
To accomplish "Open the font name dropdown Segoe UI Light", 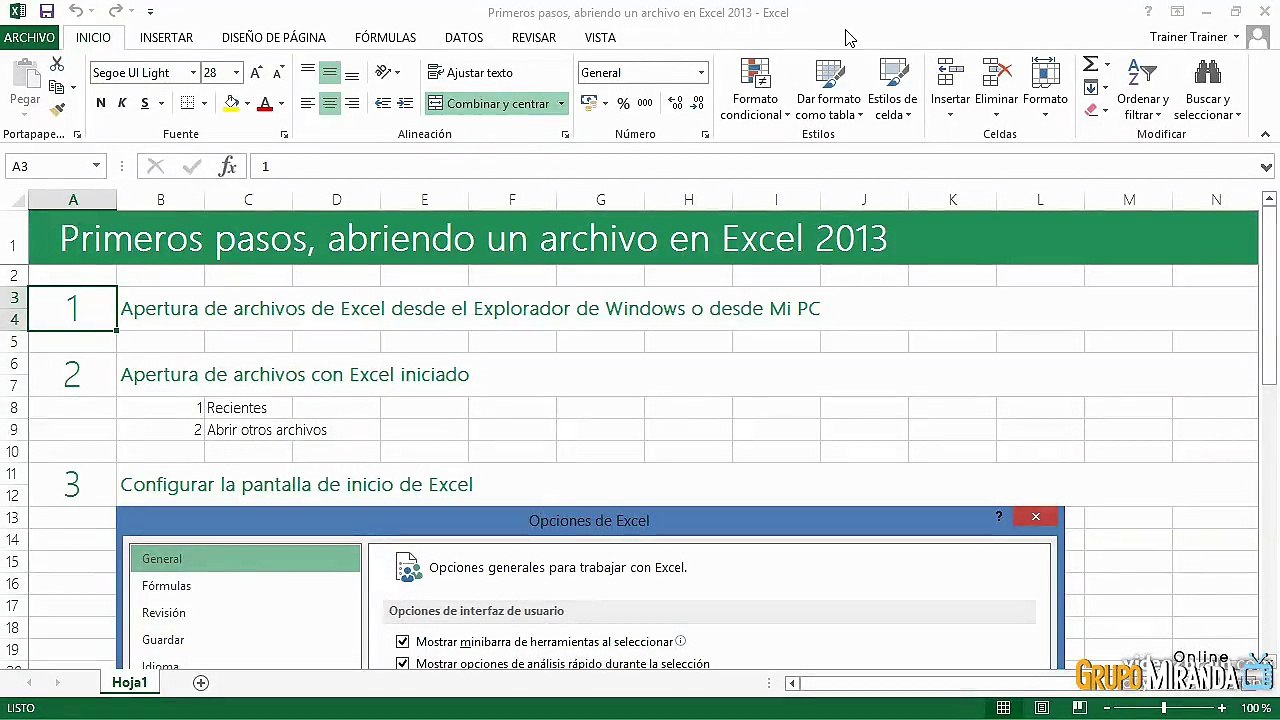I will click(x=193, y=73).
